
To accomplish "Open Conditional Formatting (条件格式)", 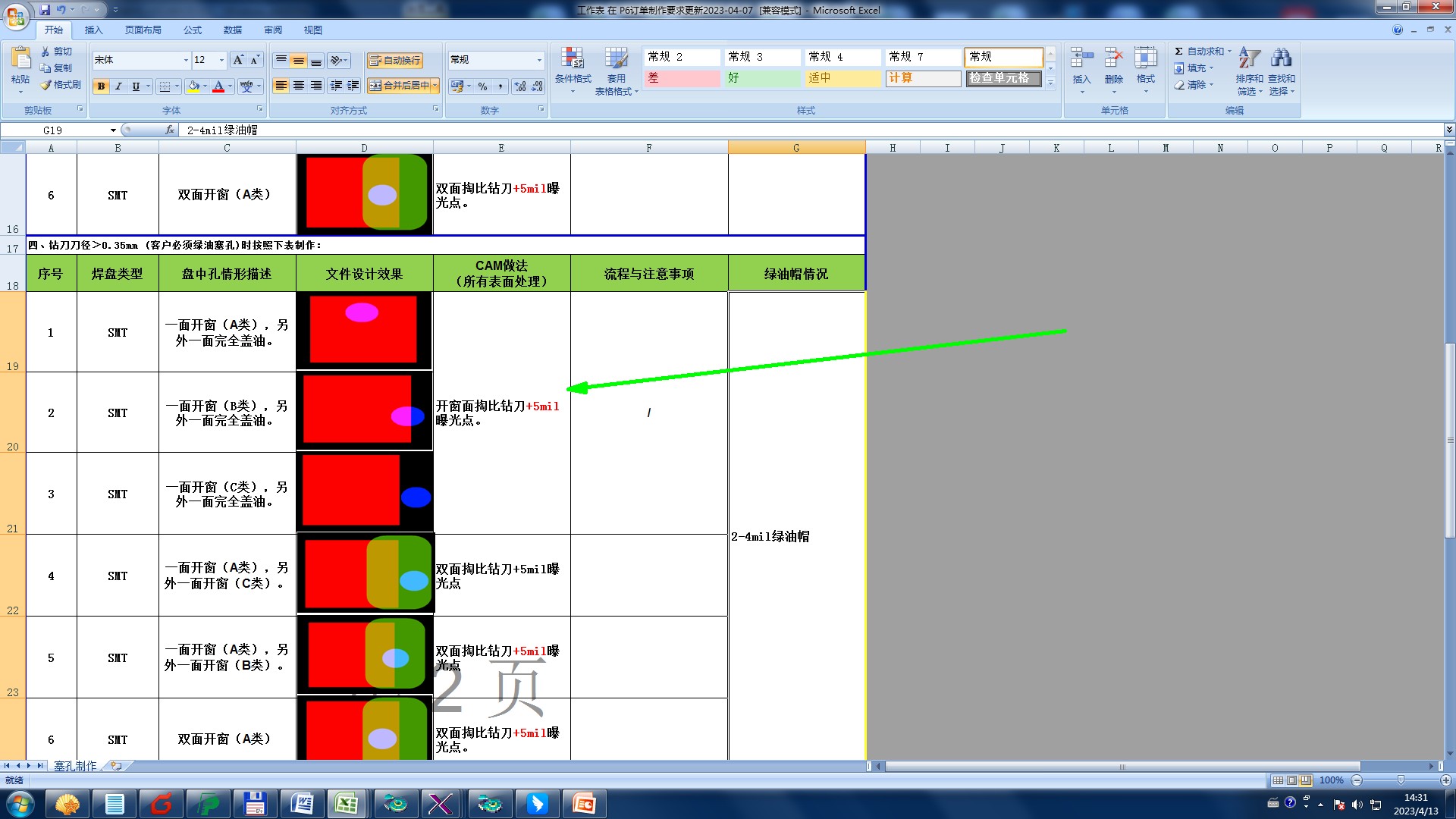I will 573,70.
